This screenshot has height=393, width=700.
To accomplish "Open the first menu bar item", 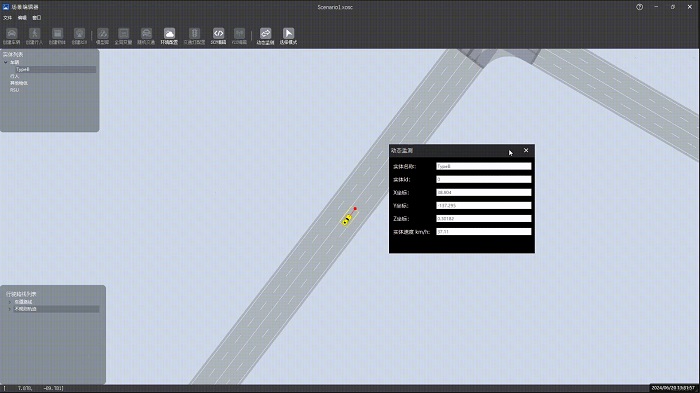I will tap(8, 18).
